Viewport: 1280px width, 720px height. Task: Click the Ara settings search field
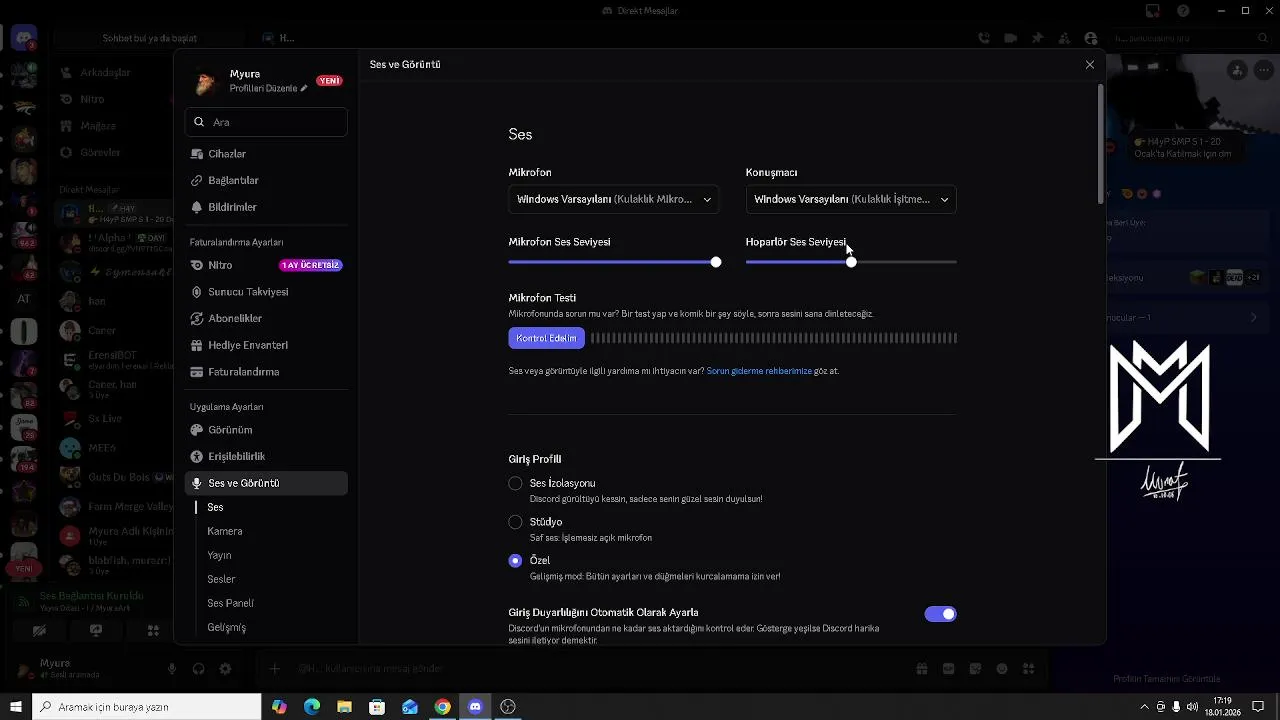pyautogui.click(x=266, y=122)
